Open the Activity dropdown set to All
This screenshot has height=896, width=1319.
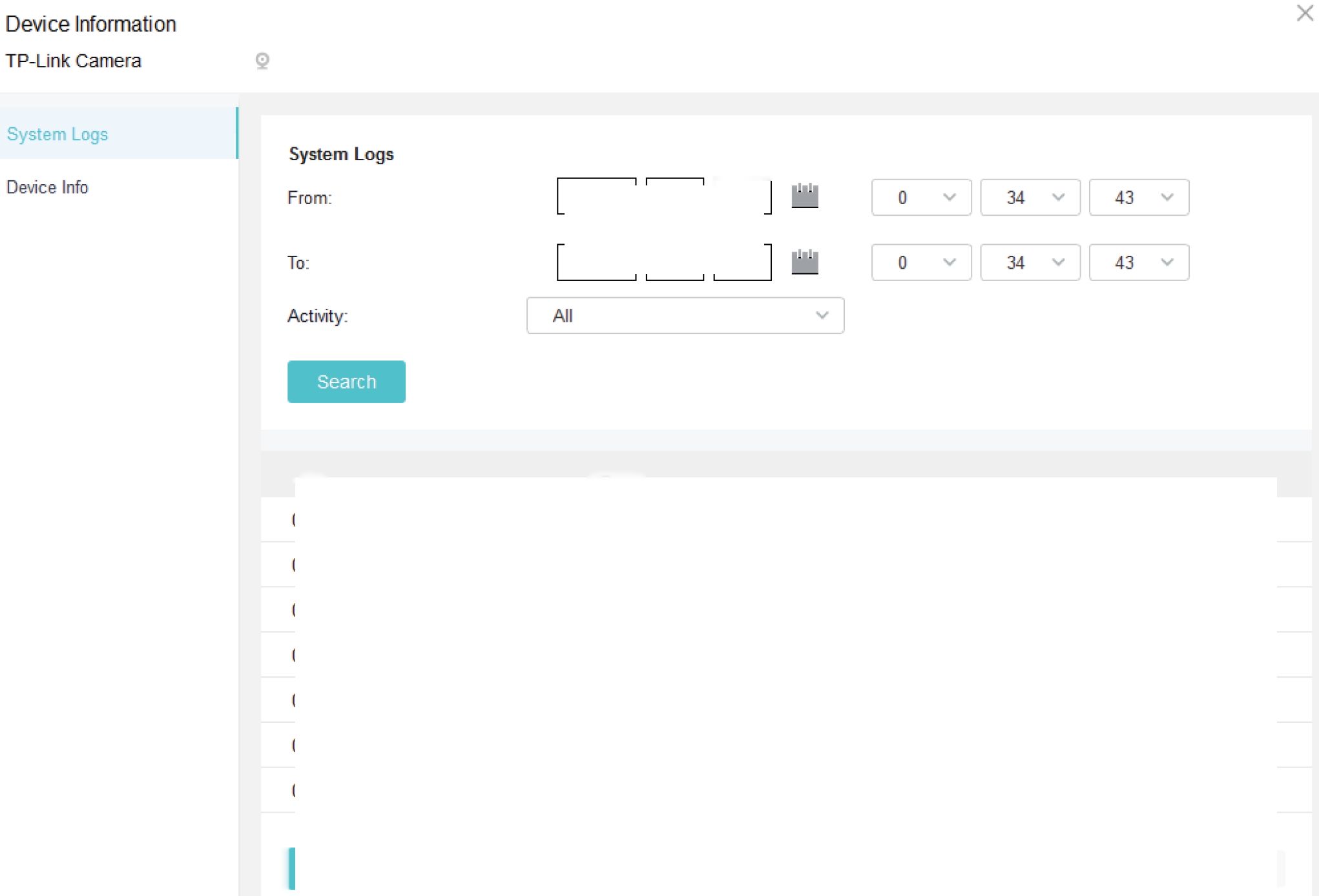point(685,316)
